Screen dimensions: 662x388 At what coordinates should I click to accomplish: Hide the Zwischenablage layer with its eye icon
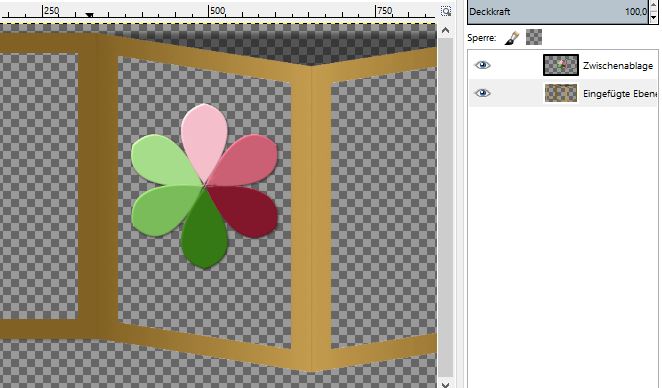[x=482, y=65]
